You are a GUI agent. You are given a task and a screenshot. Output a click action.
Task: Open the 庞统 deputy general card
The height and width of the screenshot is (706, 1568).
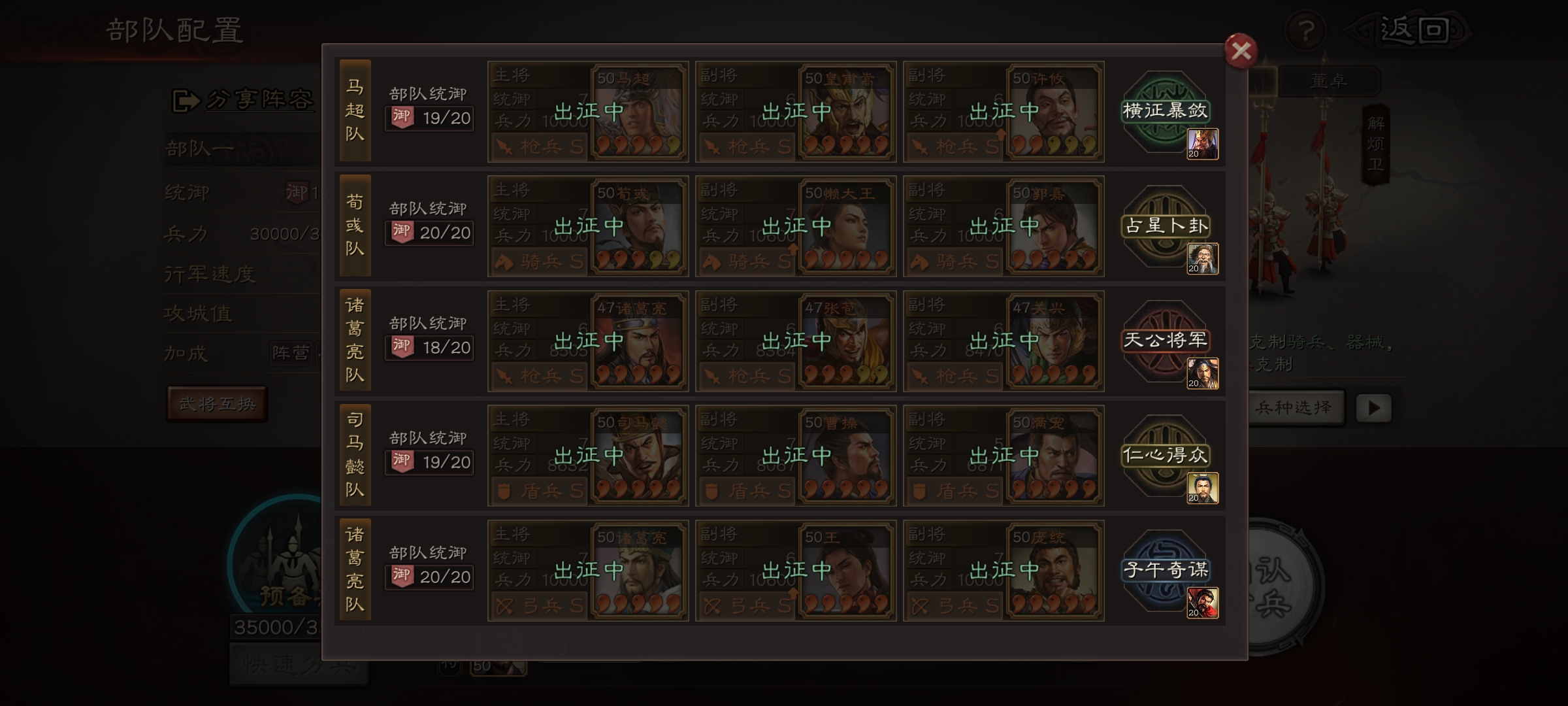tap(1004, 571)
